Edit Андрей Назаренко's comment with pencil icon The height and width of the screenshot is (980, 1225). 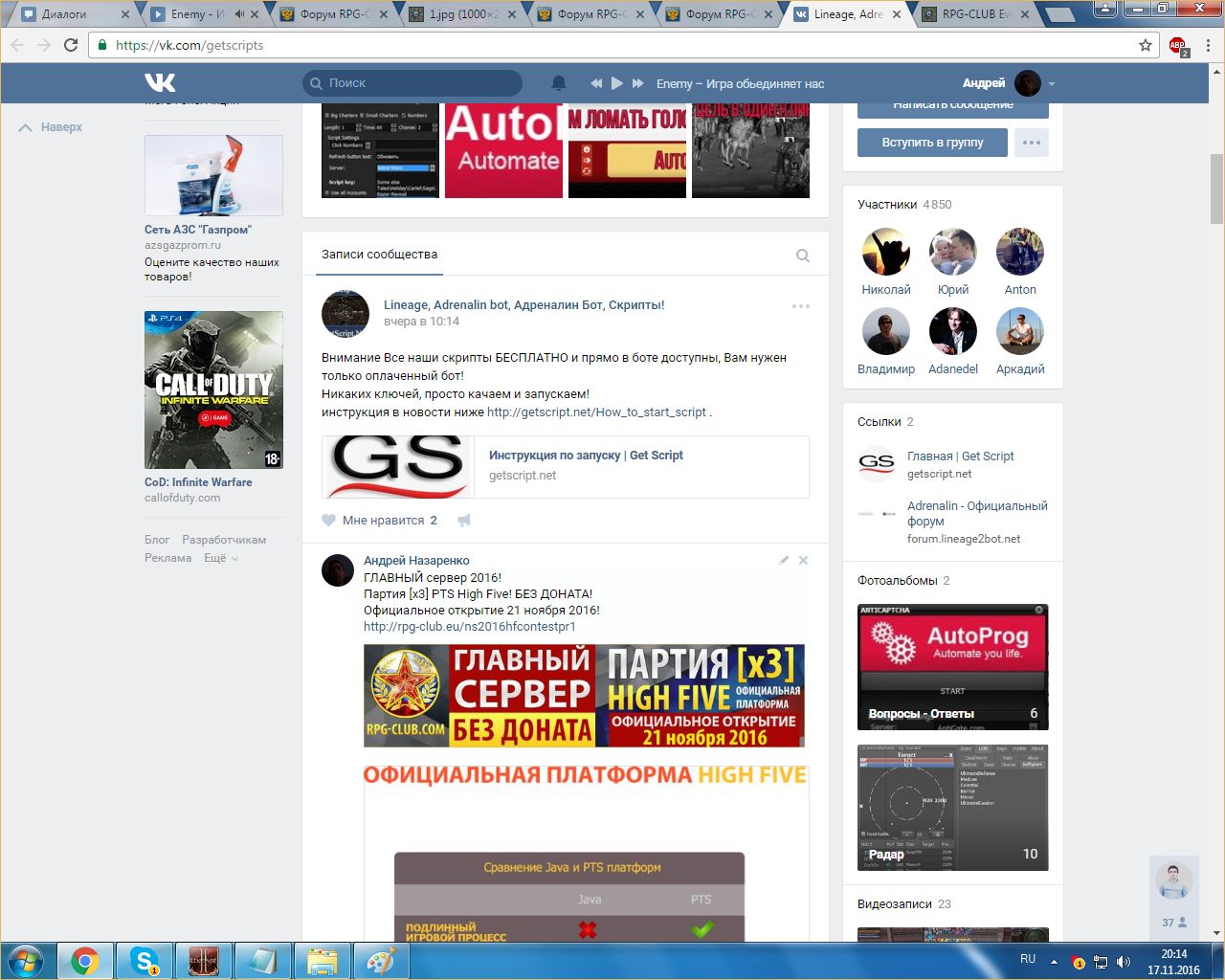pyautogui.click(x=784, y=560)
